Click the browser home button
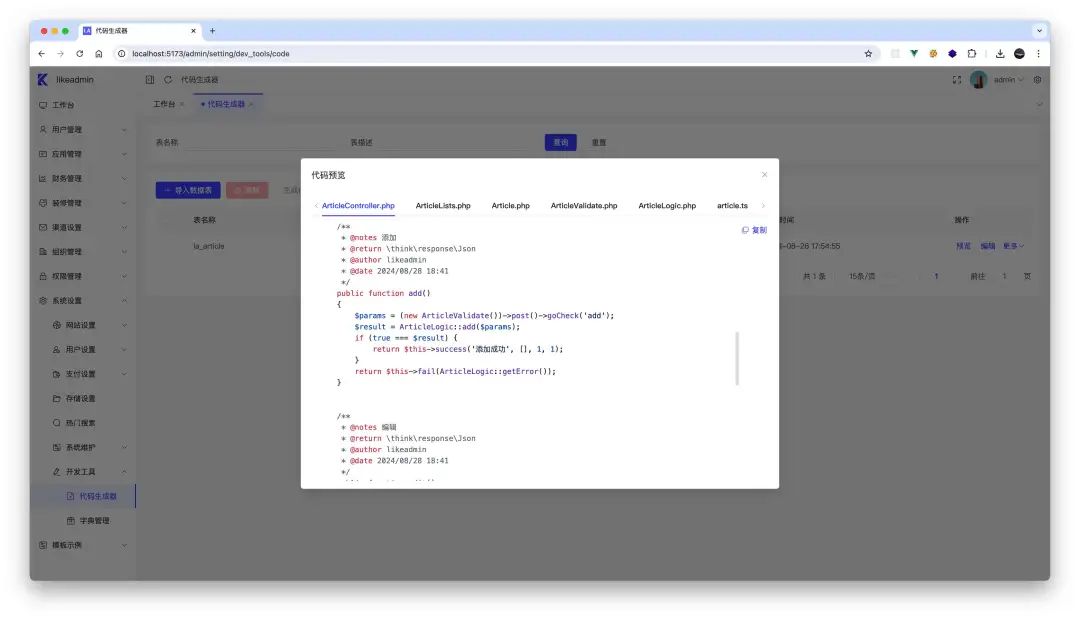1080x620 pixels. pos(98,54)
